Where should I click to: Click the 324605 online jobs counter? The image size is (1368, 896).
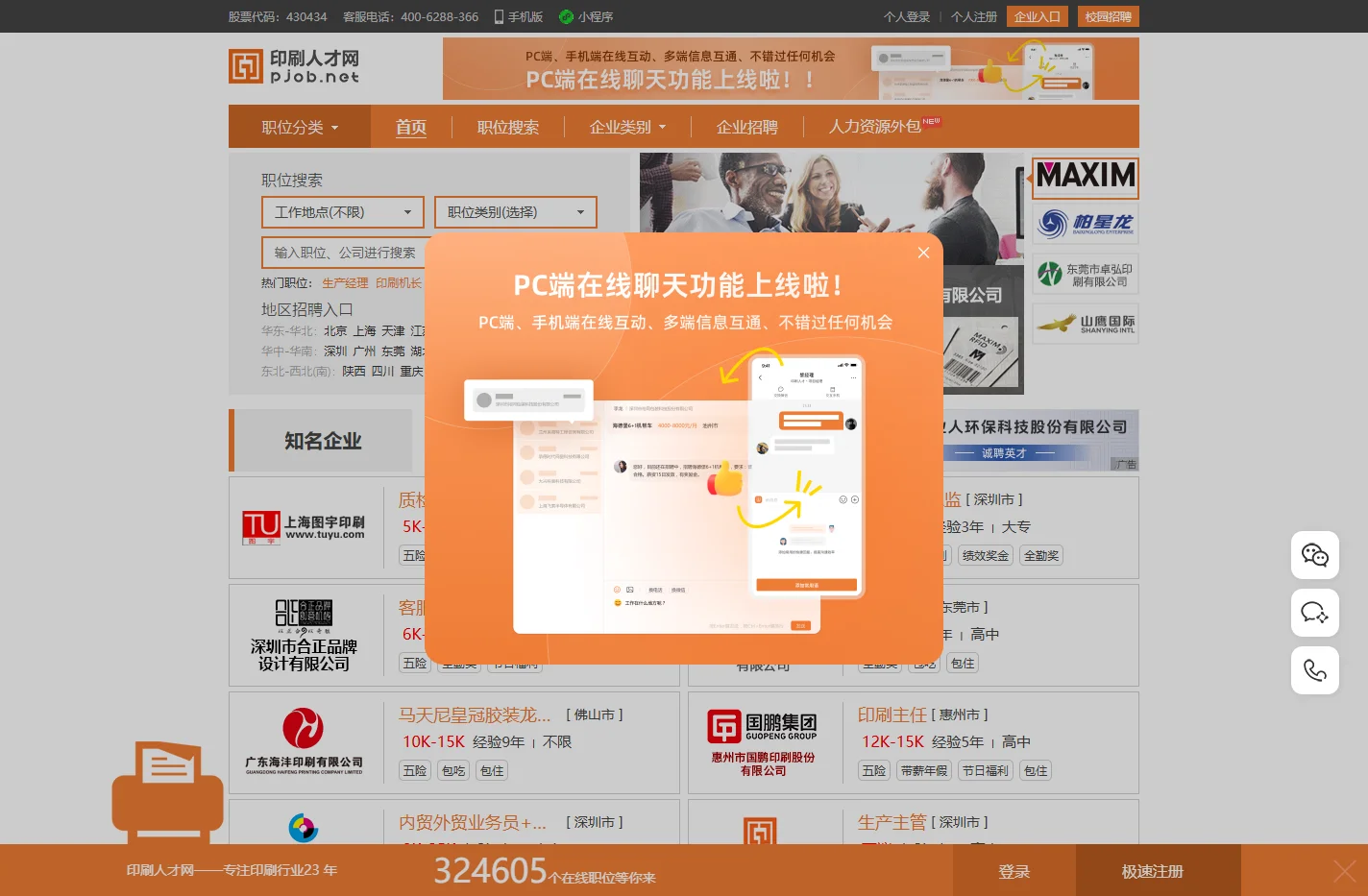click(x=490, y=871)
